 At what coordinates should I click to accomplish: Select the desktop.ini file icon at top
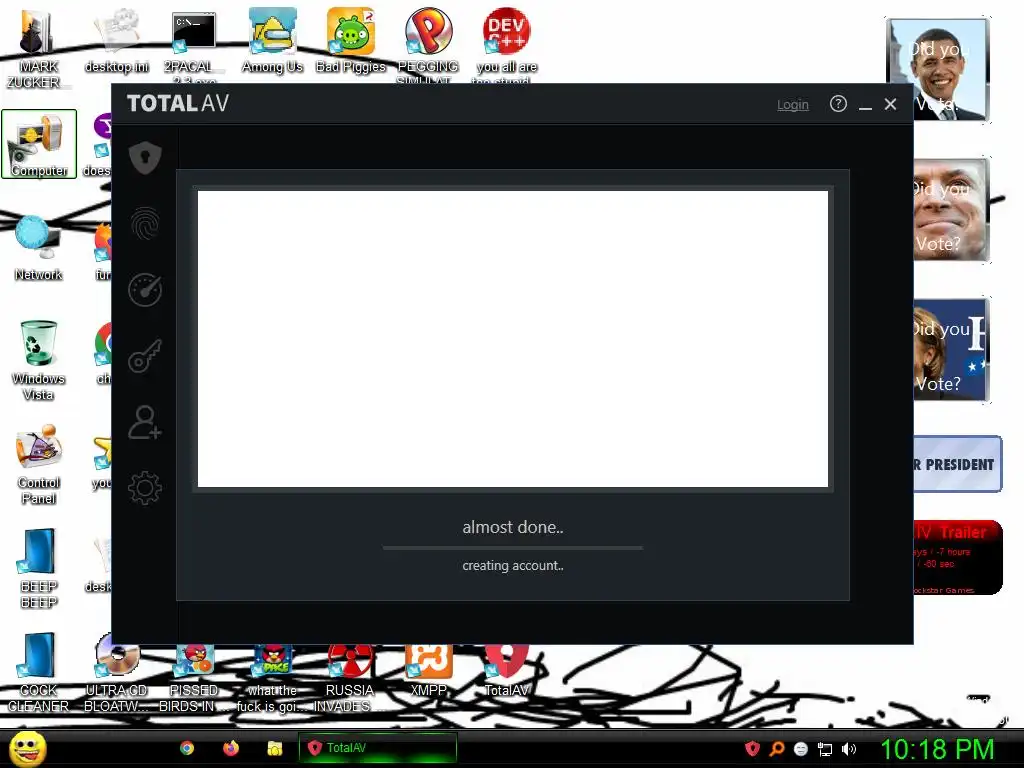[116, 40]
